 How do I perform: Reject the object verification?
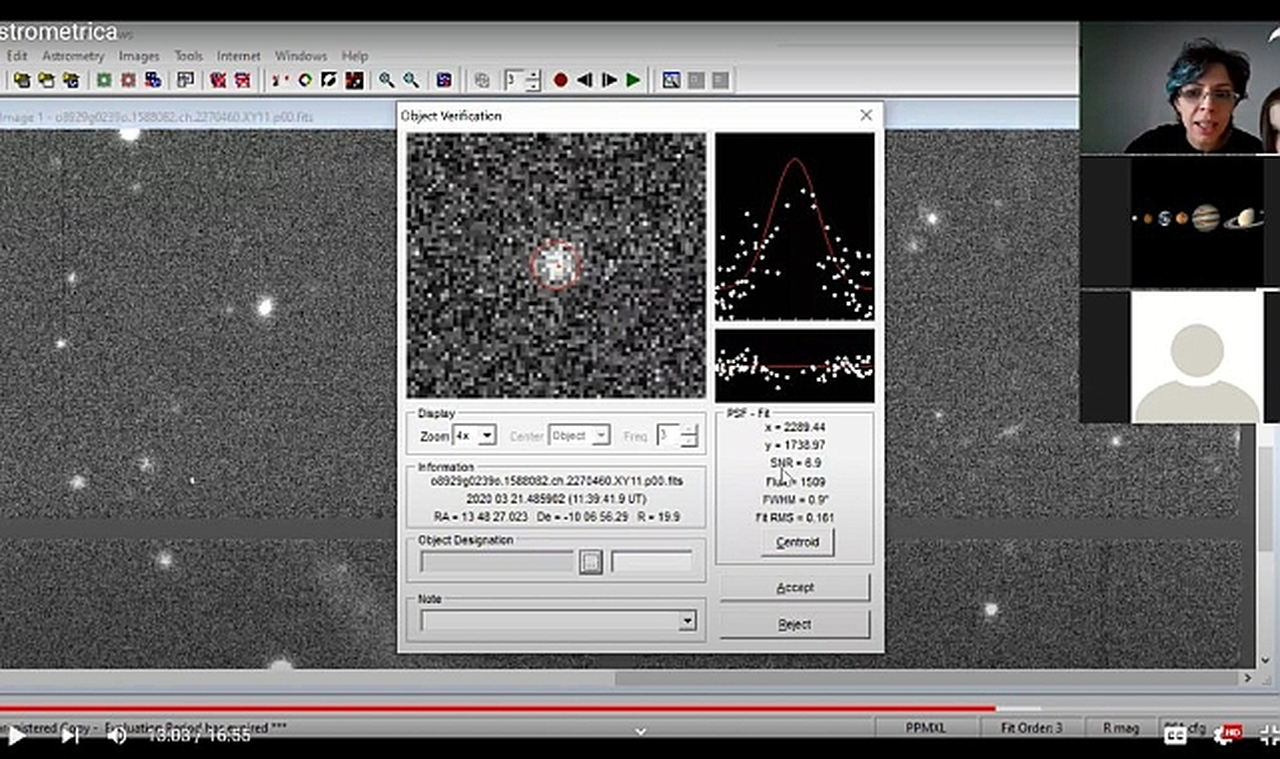point(795,624)
